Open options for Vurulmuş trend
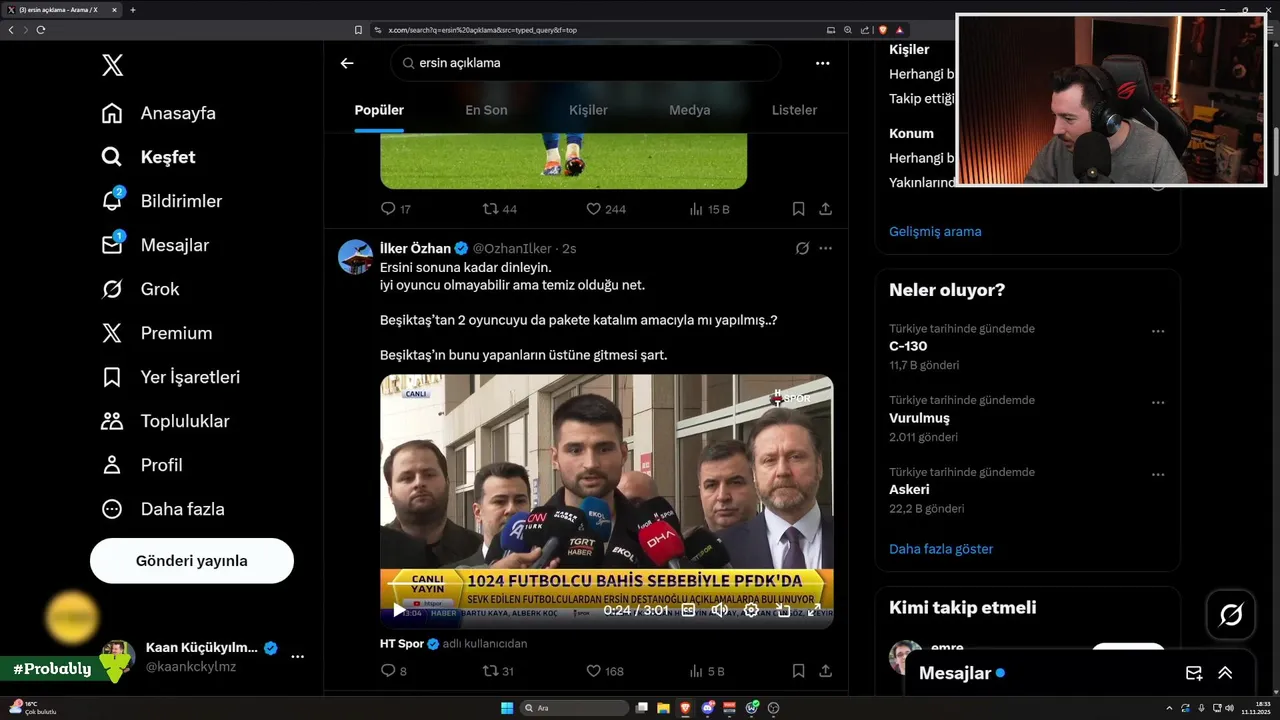 tap(1158, 403)
